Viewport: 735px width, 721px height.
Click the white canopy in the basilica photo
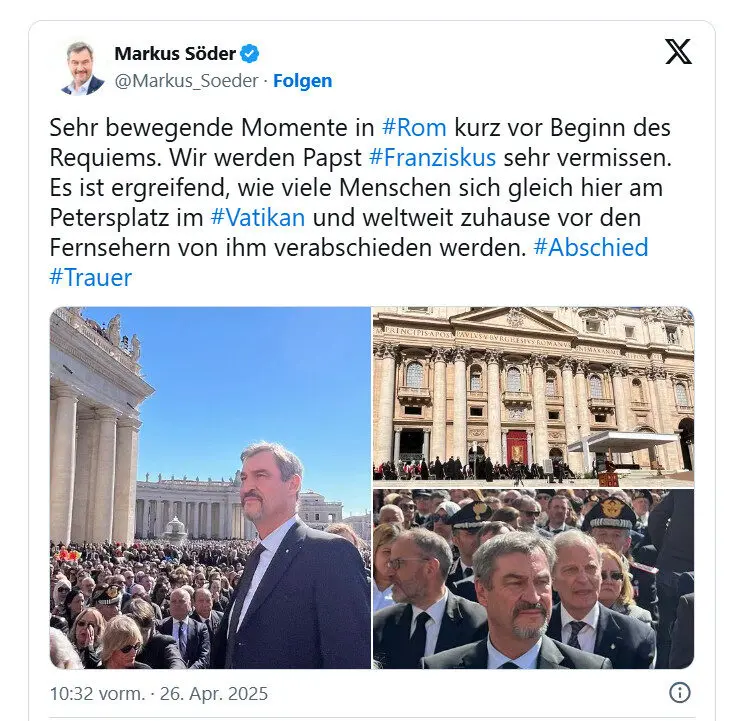coord(623,443)
